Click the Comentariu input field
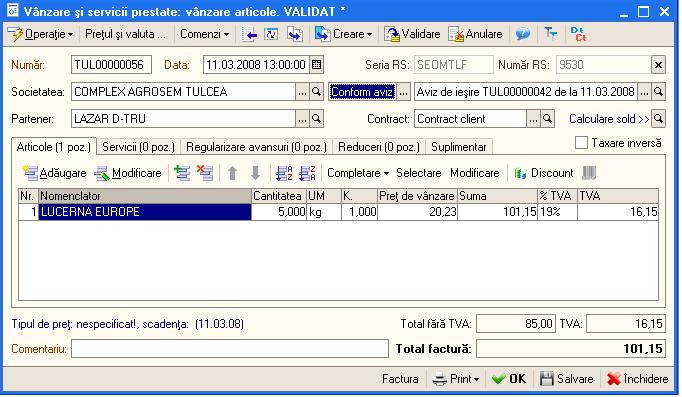 click(x=230, y=349)
